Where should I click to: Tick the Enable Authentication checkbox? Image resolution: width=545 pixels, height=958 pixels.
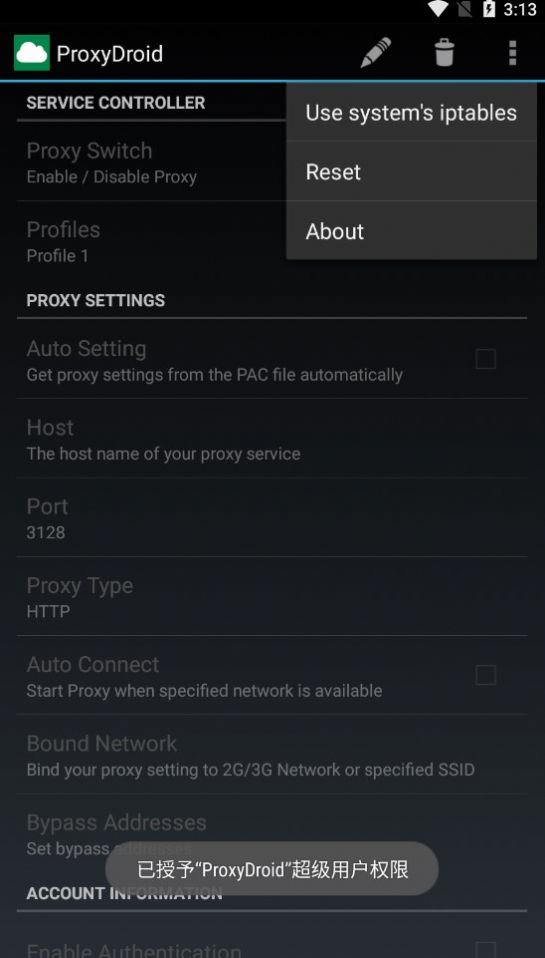coord(486,949)
